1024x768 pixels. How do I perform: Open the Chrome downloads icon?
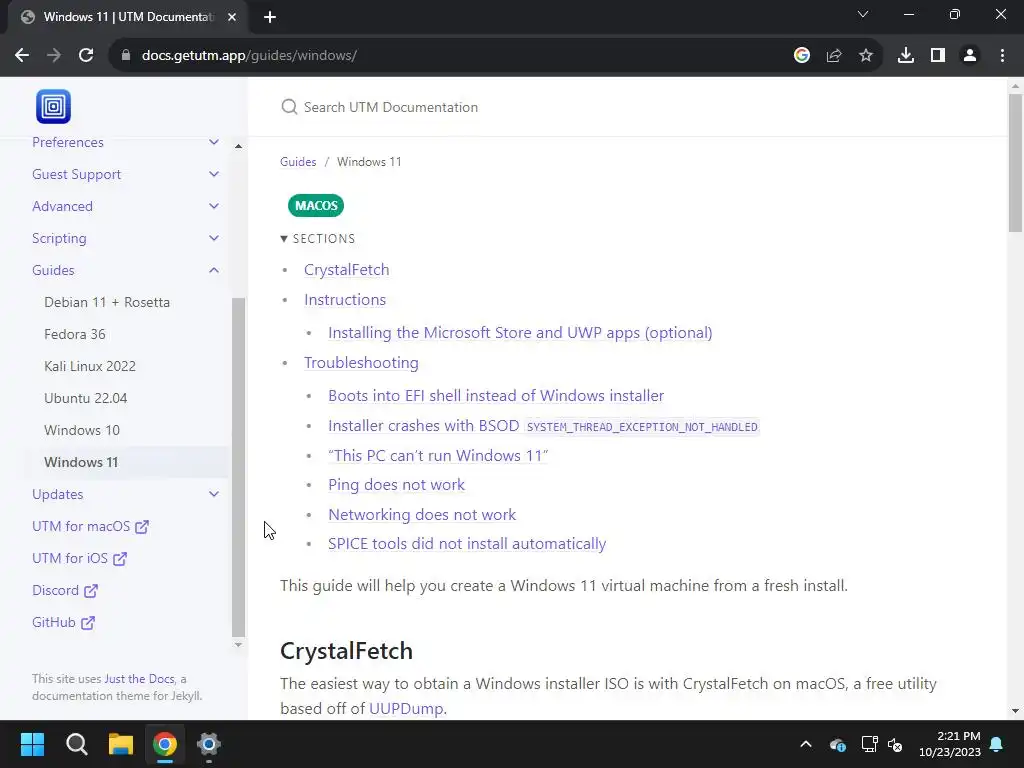tap(906, 56)
